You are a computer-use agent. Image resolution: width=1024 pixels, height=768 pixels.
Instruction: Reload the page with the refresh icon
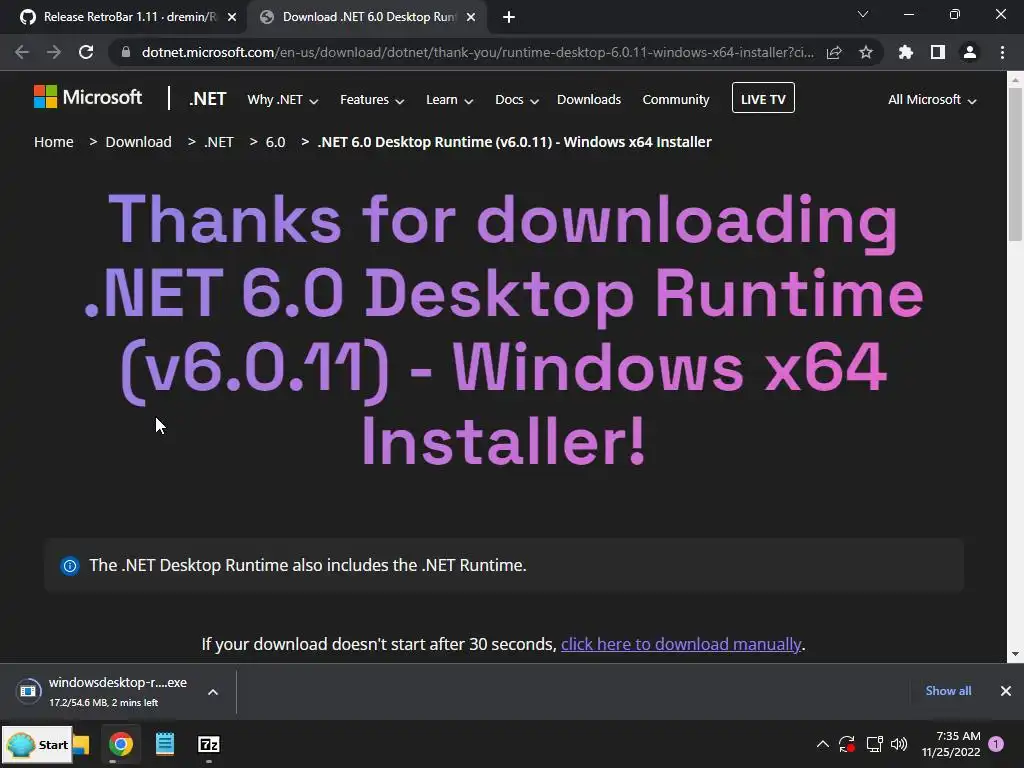86,52
